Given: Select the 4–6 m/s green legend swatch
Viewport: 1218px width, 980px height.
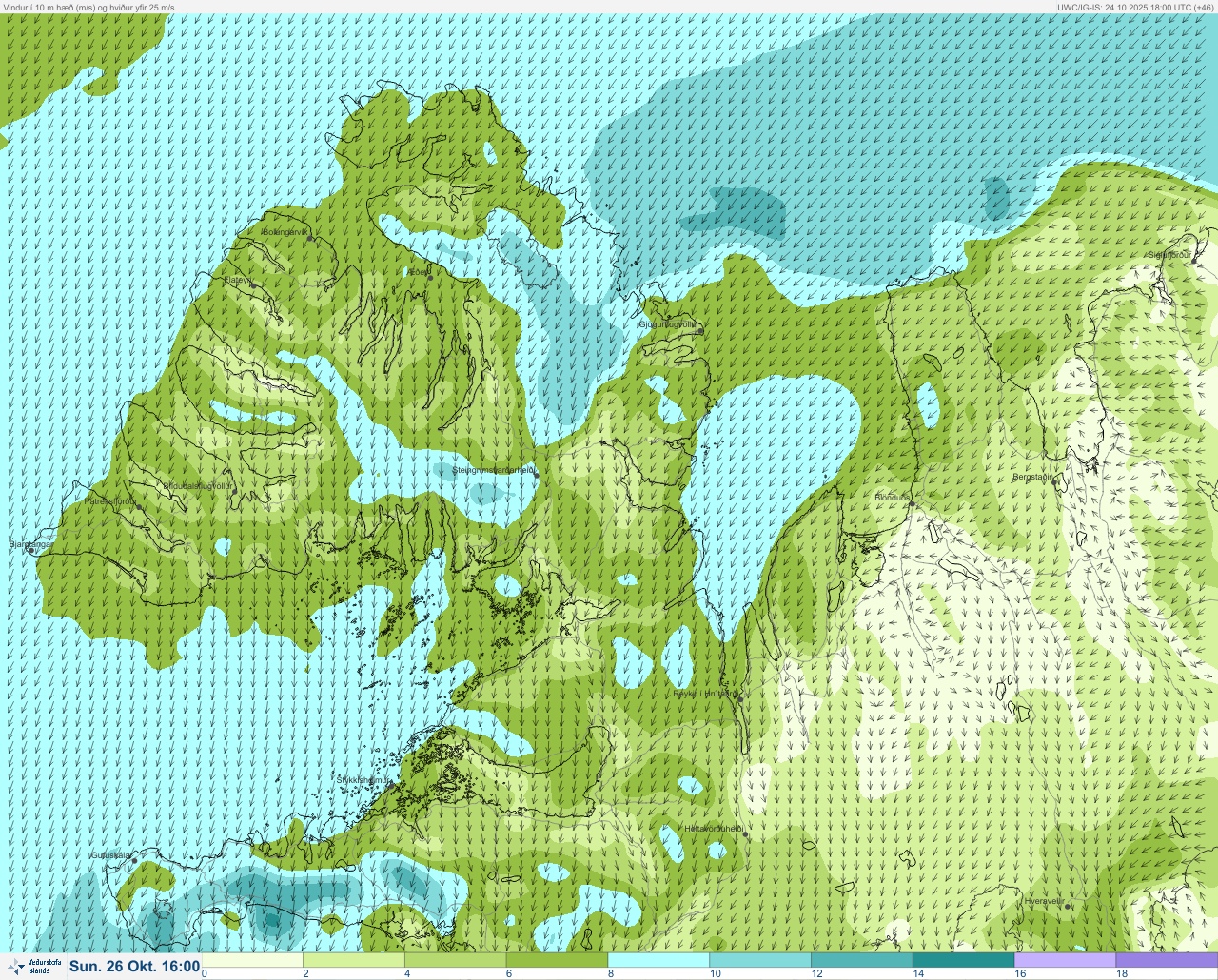Looking at the screenshot, I should [x=456, y=960].
